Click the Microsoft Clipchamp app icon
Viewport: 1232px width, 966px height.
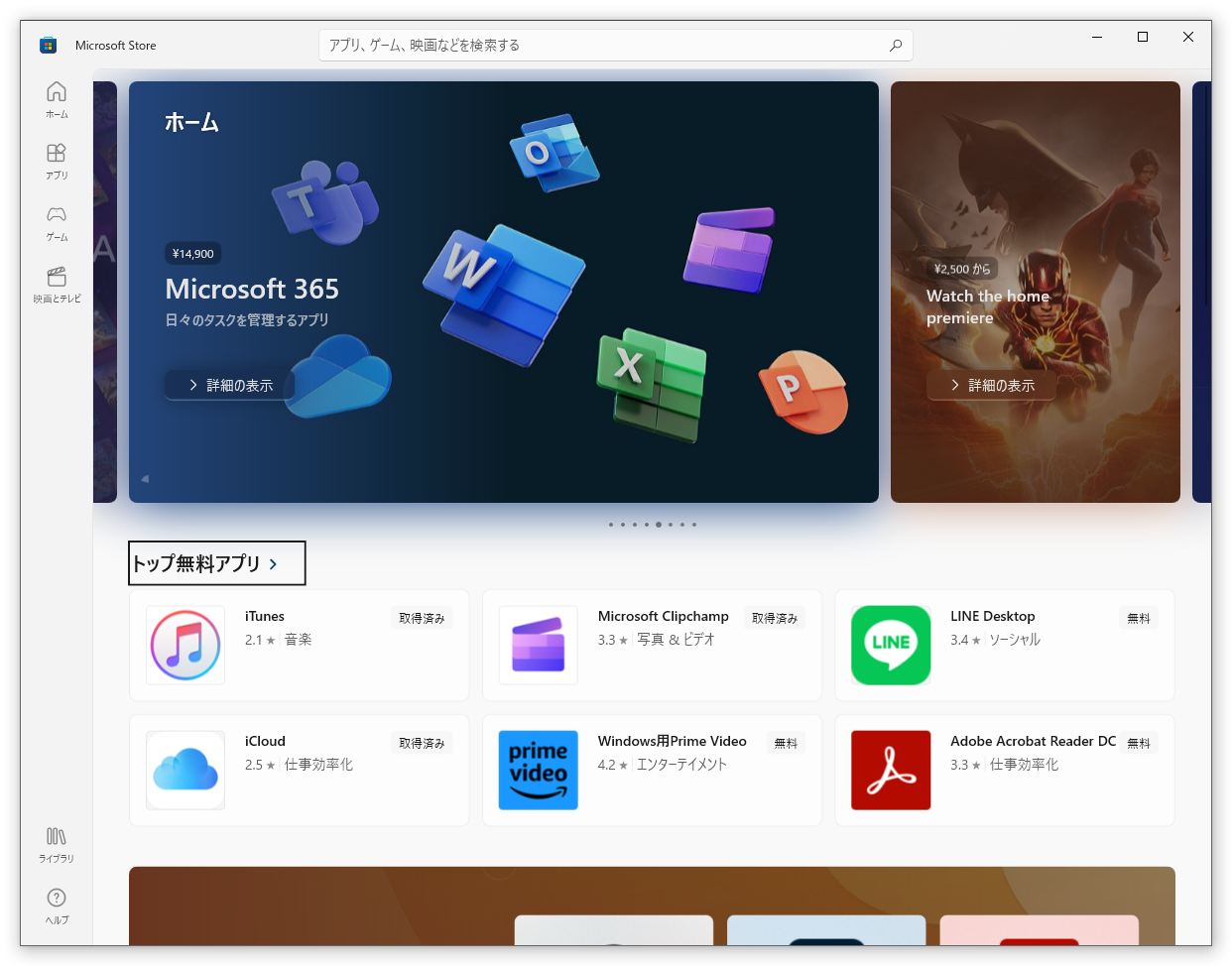(x=539, y=645)
